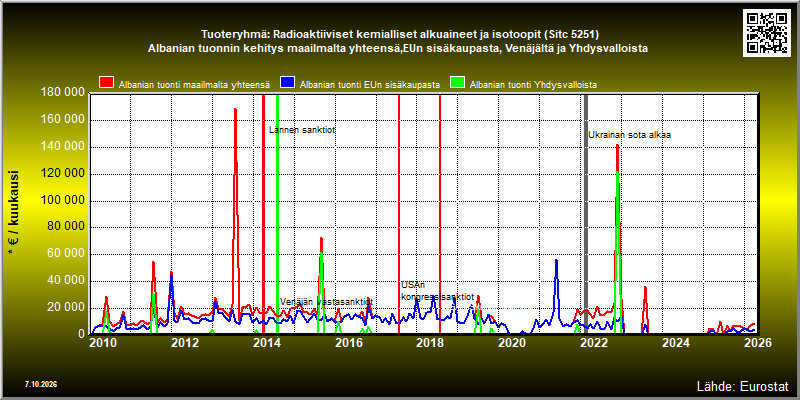Click the x-axis year '2016'
Screen dimensions: 800x400
[x=349, y=343]
